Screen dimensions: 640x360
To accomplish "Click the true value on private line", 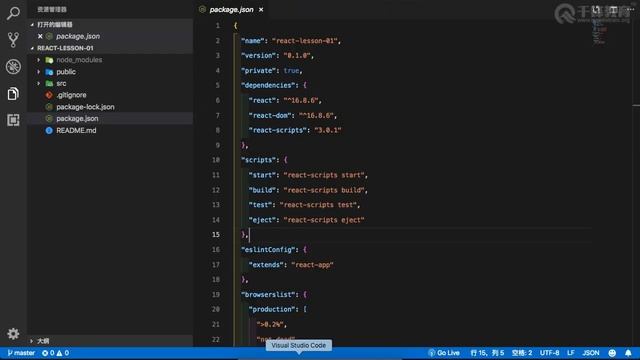I will (291, 71).
